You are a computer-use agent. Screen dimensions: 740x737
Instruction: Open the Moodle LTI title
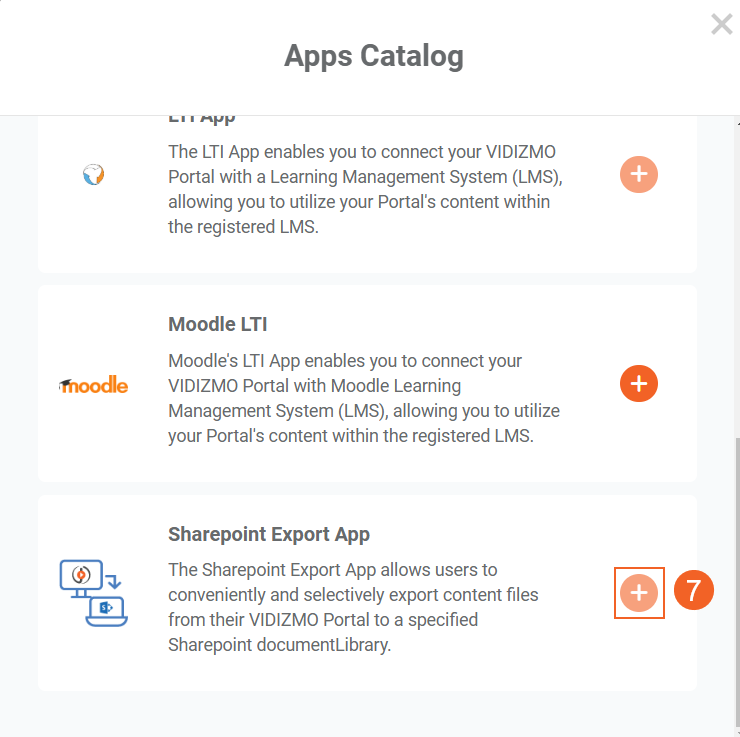tap(217, 324)
